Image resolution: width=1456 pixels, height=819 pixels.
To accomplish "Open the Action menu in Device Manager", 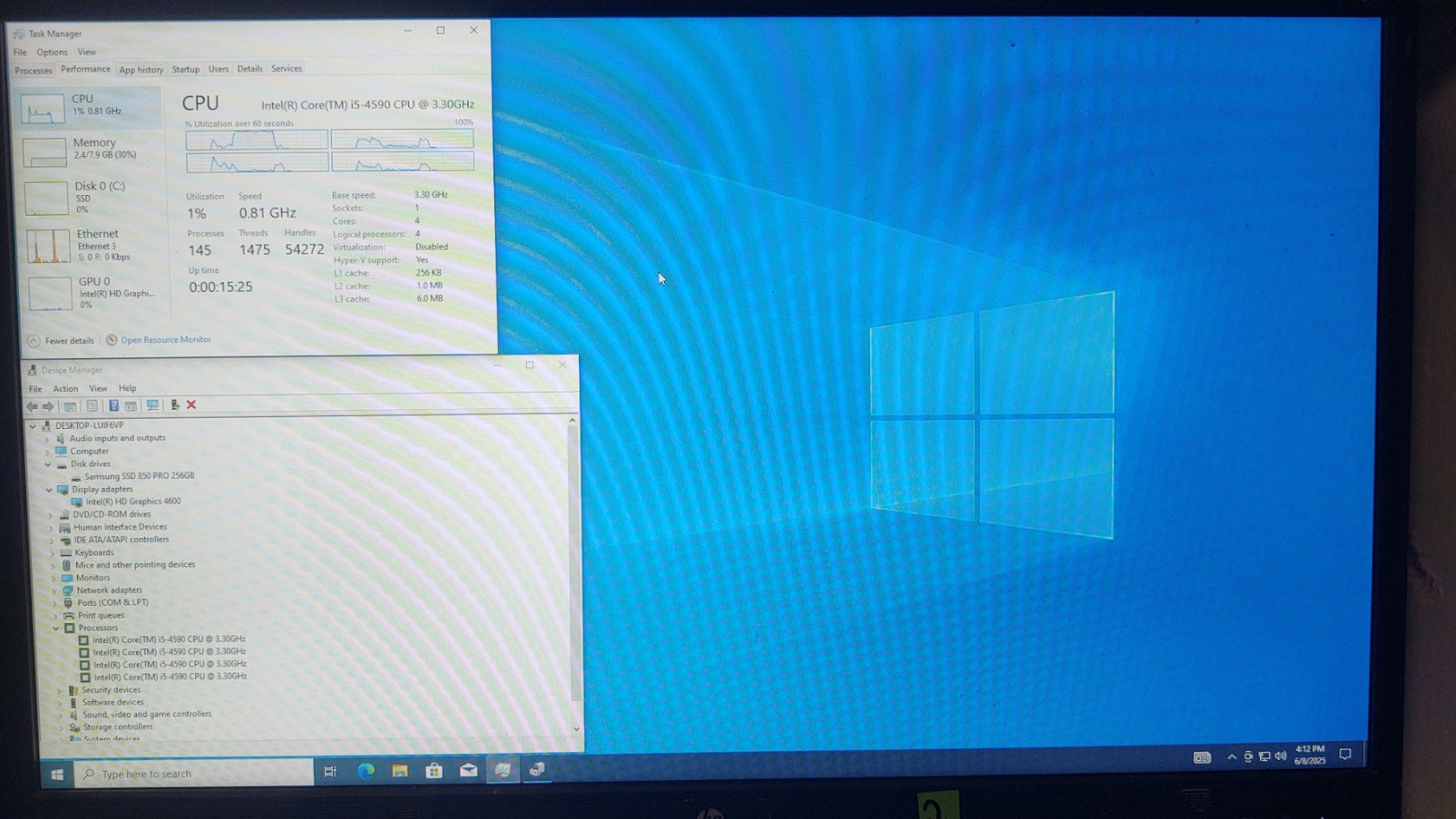I will pyautogui.click(x=65, y=388).
